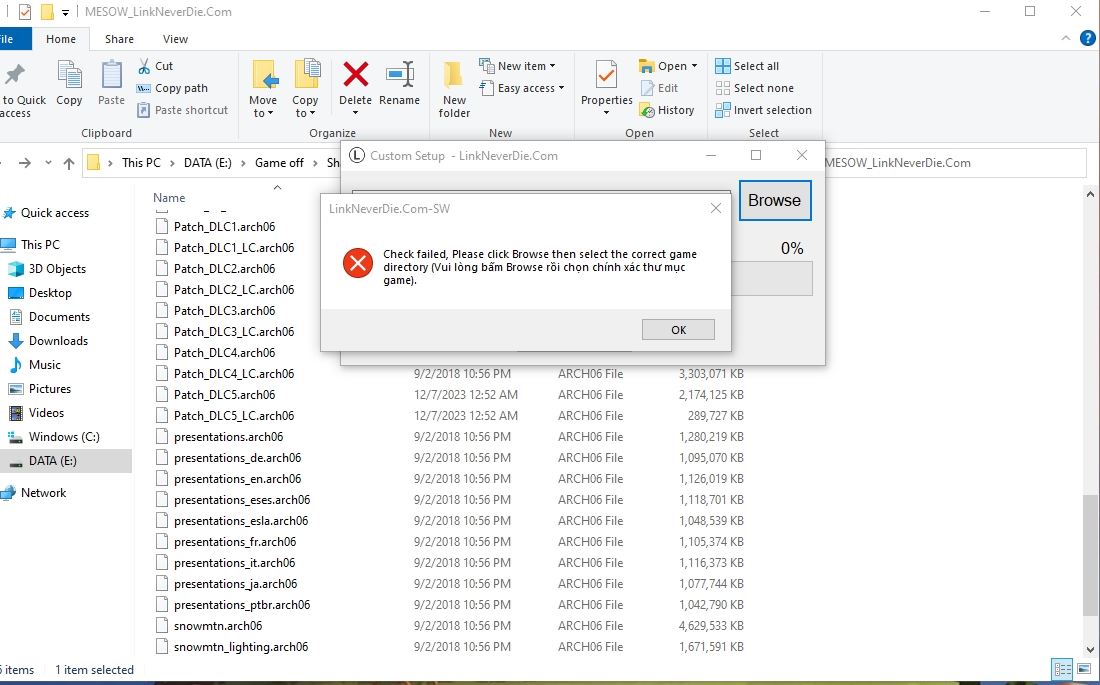Screen dimensions: 1100x685
Task: Open Properties from the ribbon
Action: (607, 87)
